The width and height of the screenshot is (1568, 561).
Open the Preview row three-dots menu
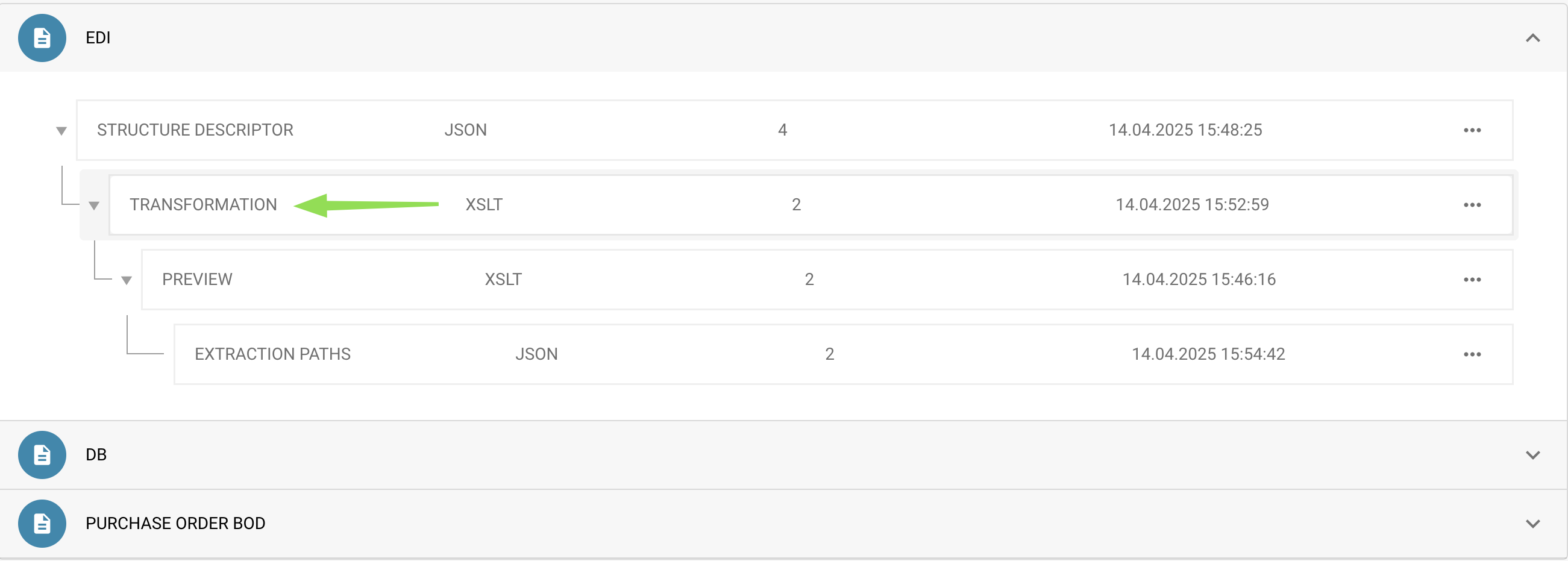coord(1472,280)
